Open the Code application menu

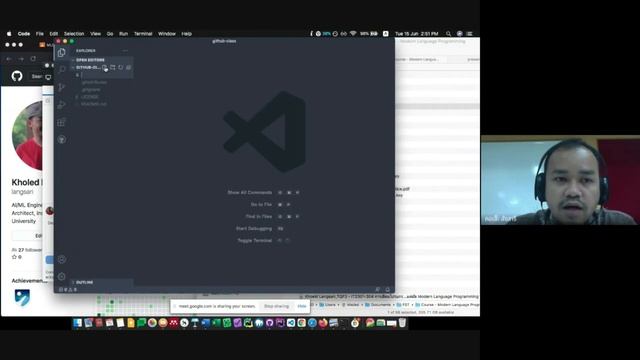click(24, 34)
